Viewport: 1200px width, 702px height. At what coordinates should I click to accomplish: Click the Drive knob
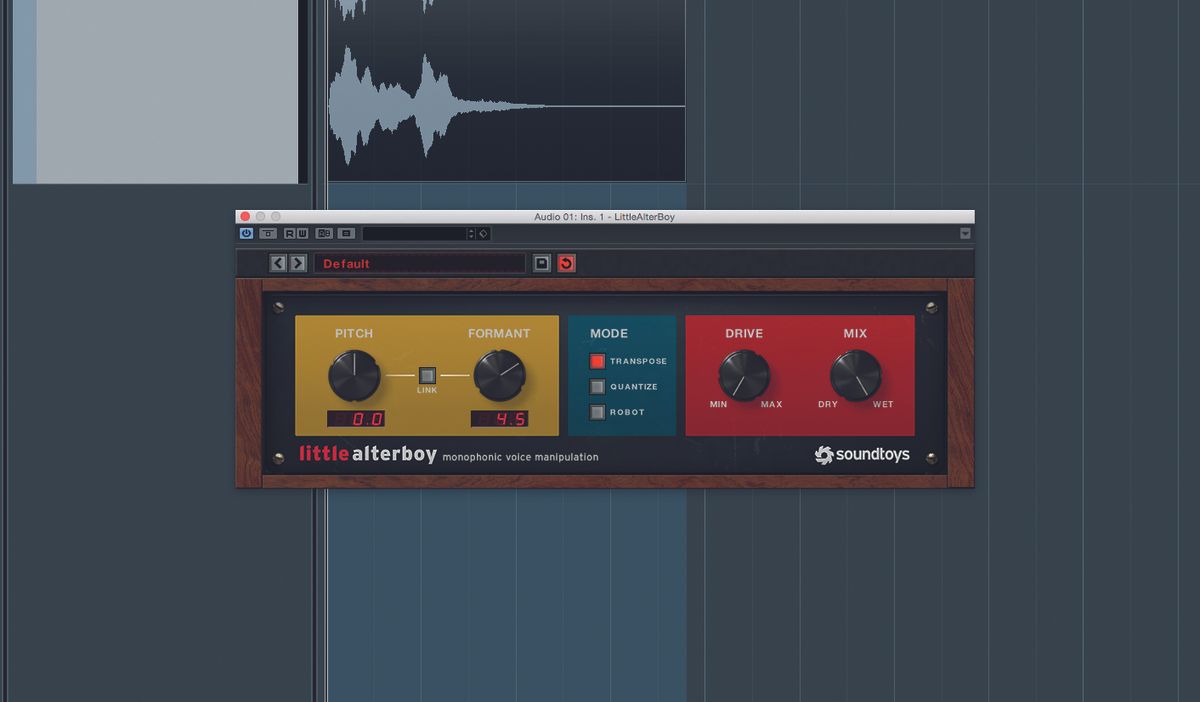pyautogui.click(x=742, y=377)
